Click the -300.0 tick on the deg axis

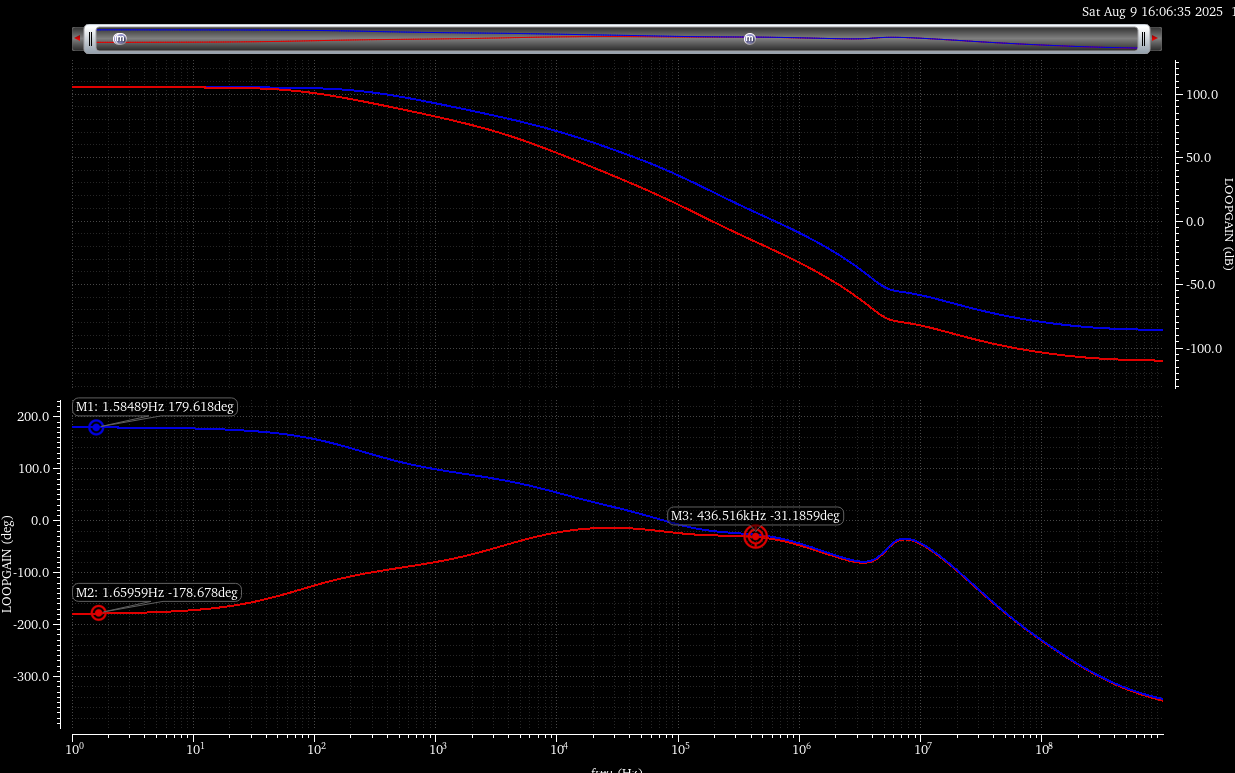31,676
